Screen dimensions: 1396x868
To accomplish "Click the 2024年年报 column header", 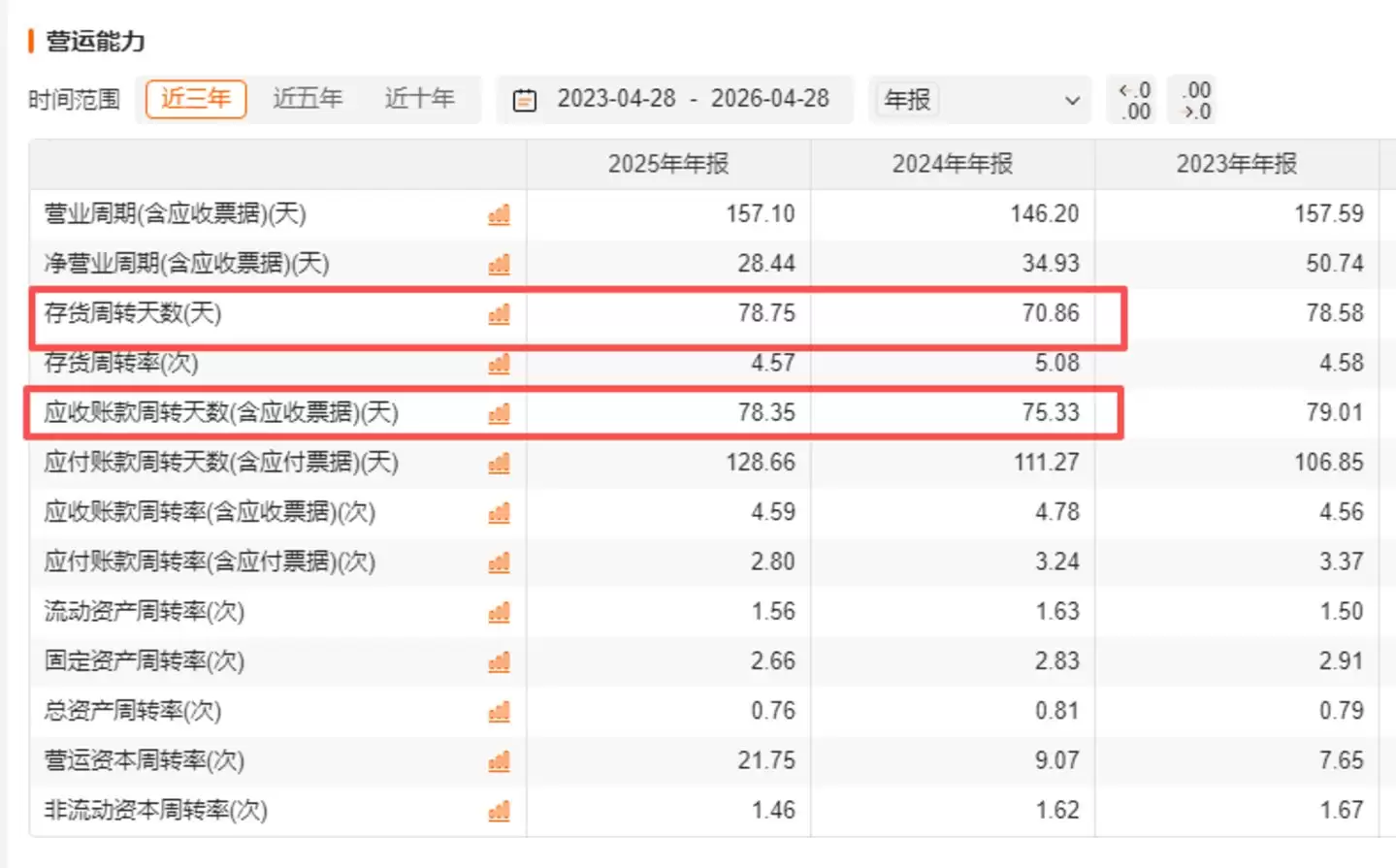I will (952, 164).
